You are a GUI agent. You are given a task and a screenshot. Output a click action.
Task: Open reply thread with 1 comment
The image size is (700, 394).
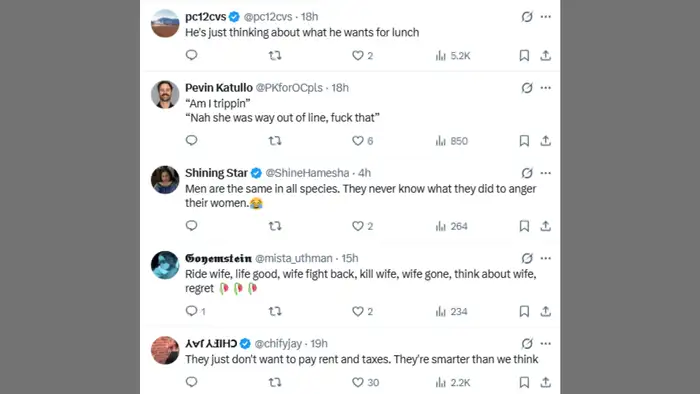(196, 311)
